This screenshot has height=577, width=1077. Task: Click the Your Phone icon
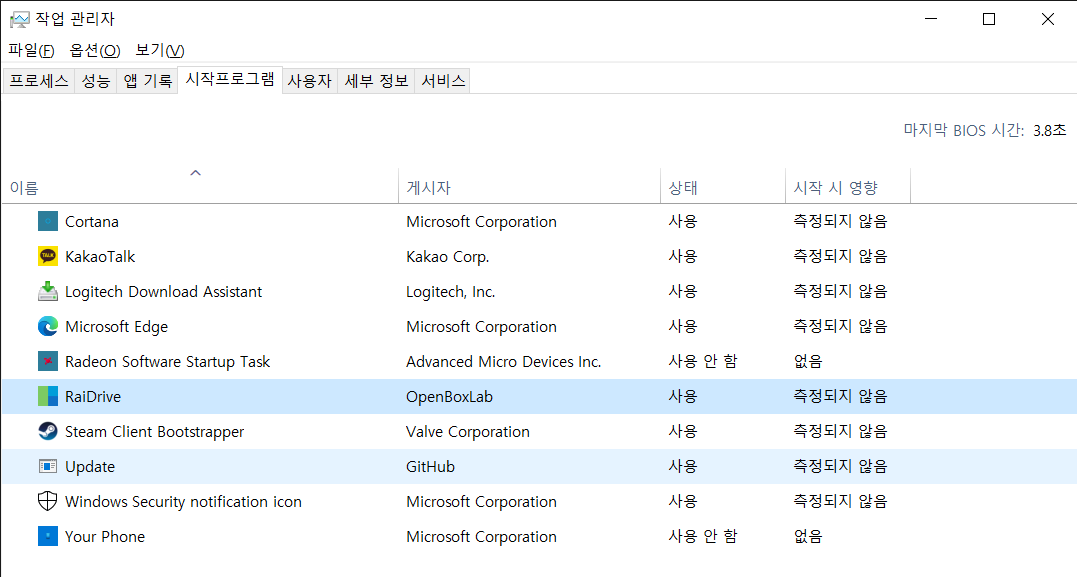(x=47, y=536)
